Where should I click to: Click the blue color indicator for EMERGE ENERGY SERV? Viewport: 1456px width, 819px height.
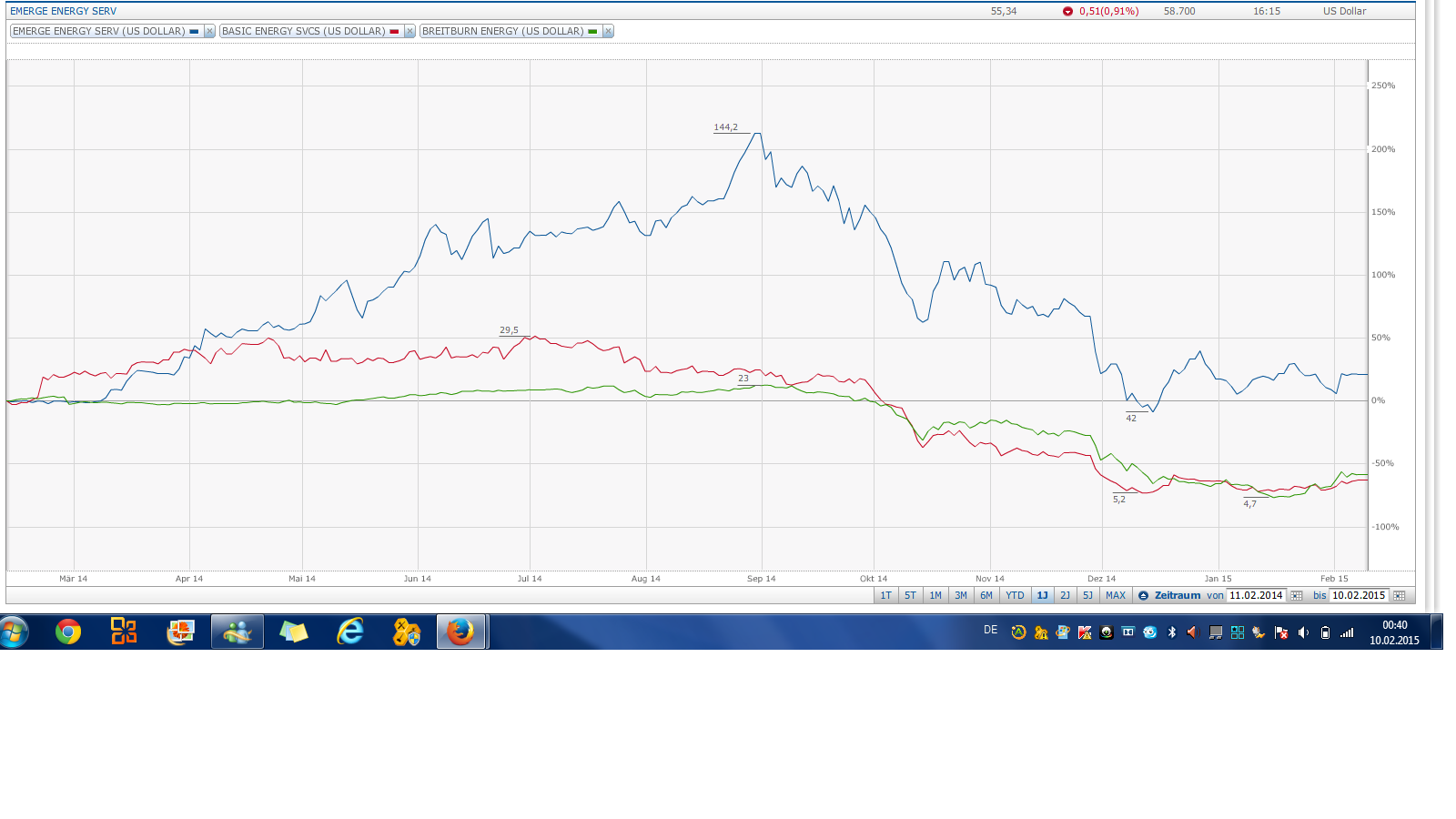click(x=193, y=30)
